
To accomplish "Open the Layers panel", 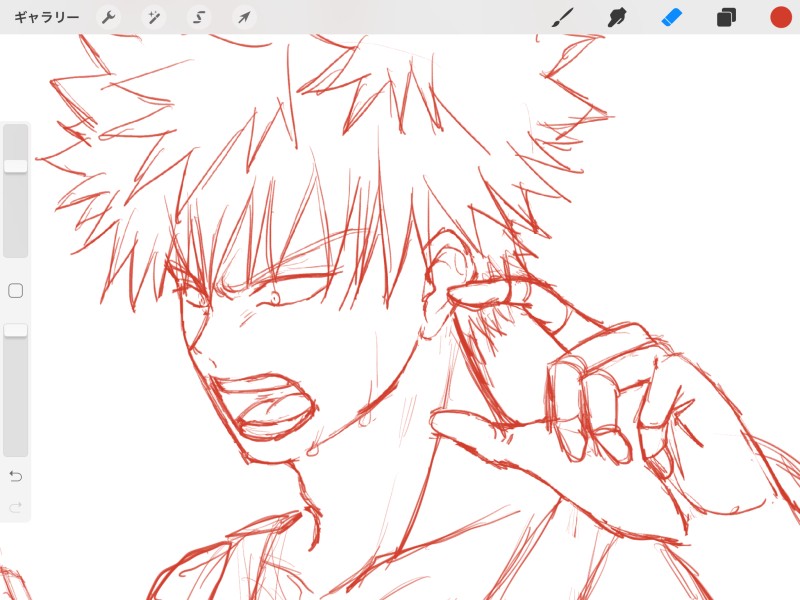I will point(726,17).
